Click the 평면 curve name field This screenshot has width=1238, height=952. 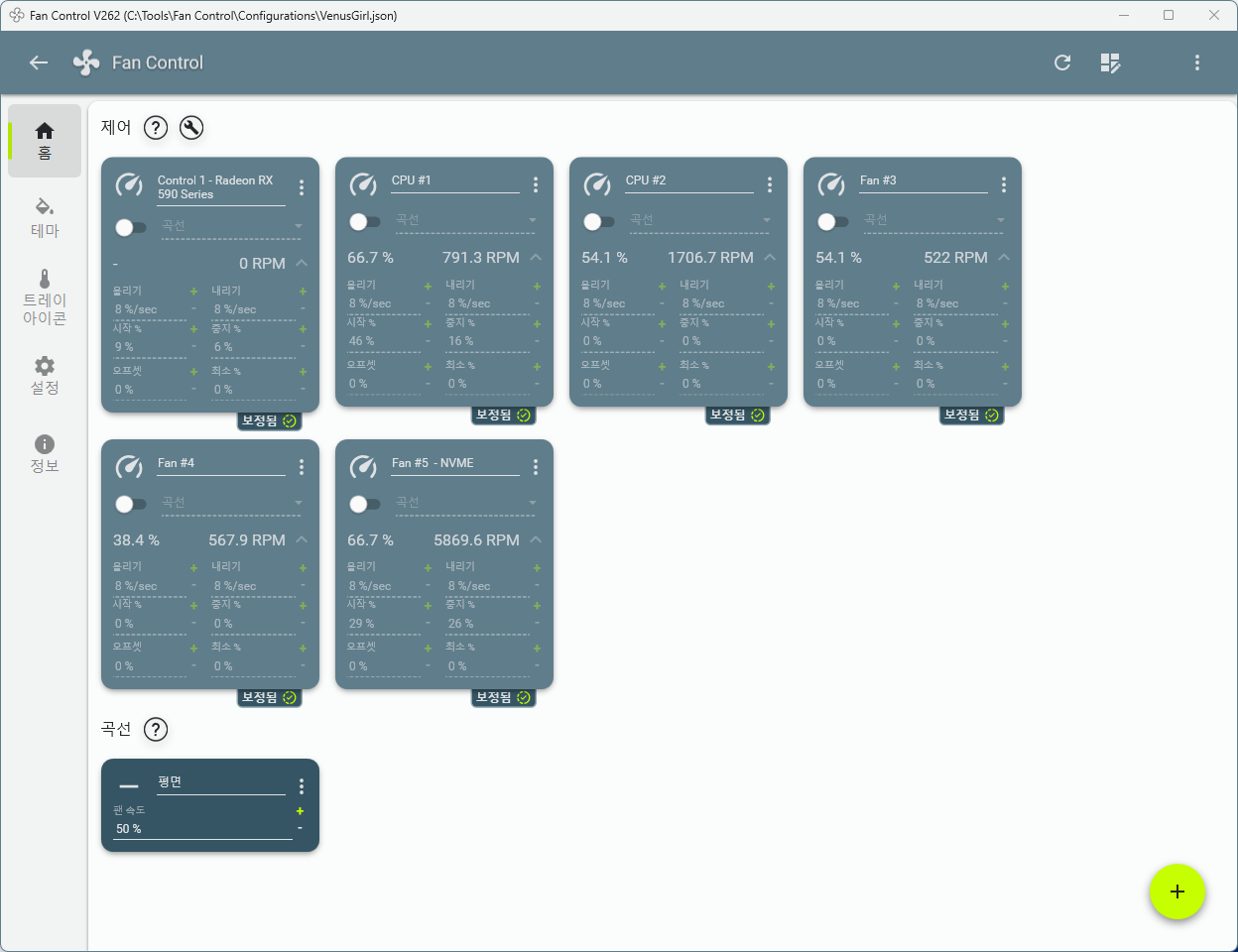point(221,782)
